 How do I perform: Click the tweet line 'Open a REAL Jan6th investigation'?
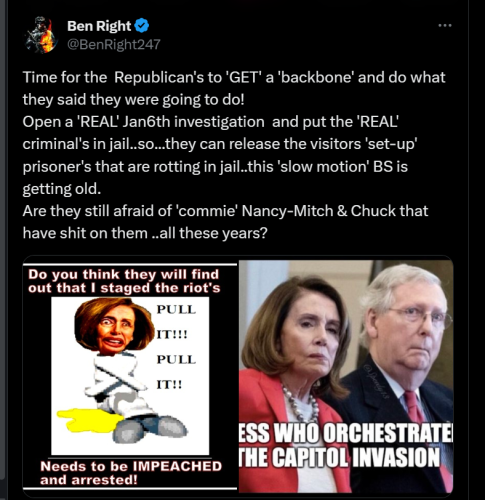tap(211, 122)
